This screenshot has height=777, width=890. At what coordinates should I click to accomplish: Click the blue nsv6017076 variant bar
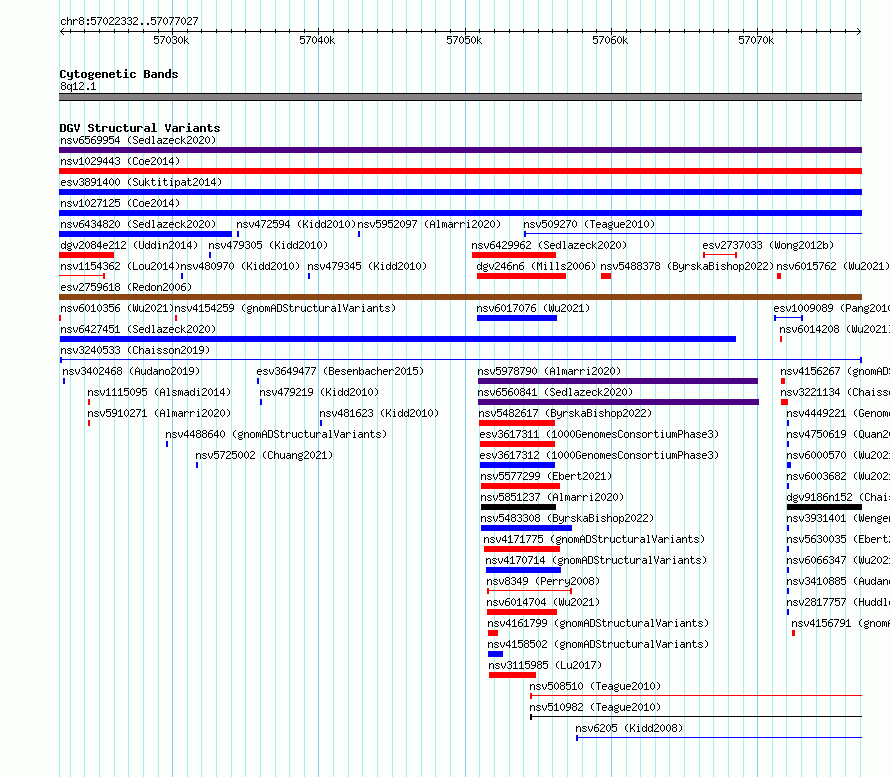pyautogui.click(x=517, y=318)
